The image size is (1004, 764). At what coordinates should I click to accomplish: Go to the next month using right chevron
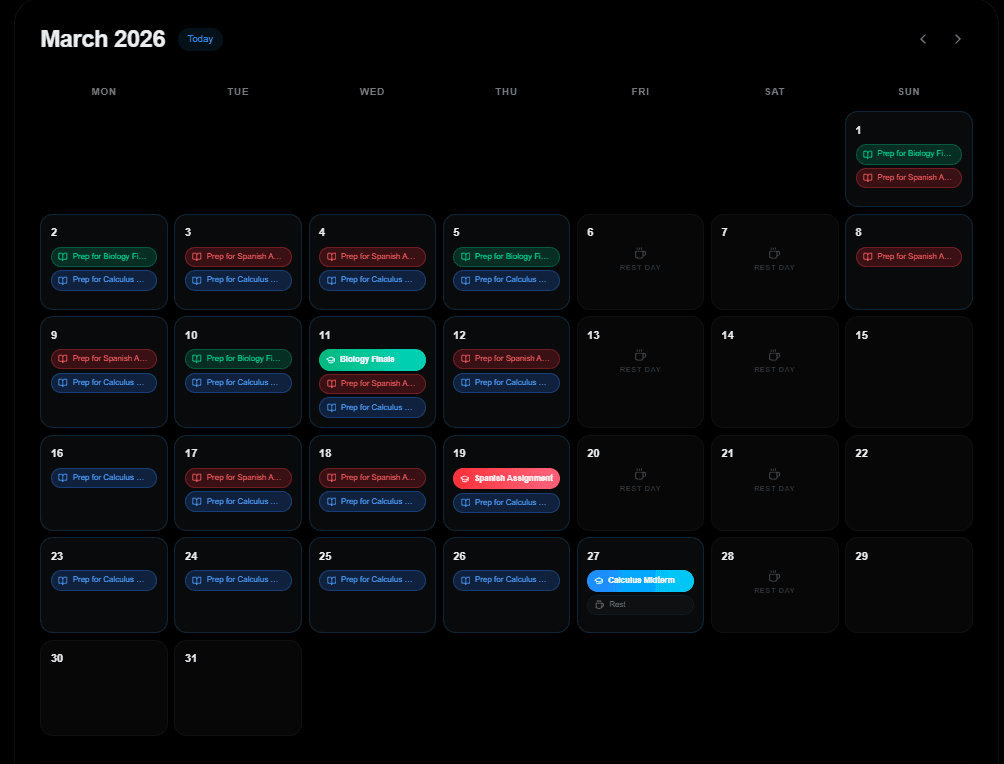pyautogui.click(x=957, y=39)
